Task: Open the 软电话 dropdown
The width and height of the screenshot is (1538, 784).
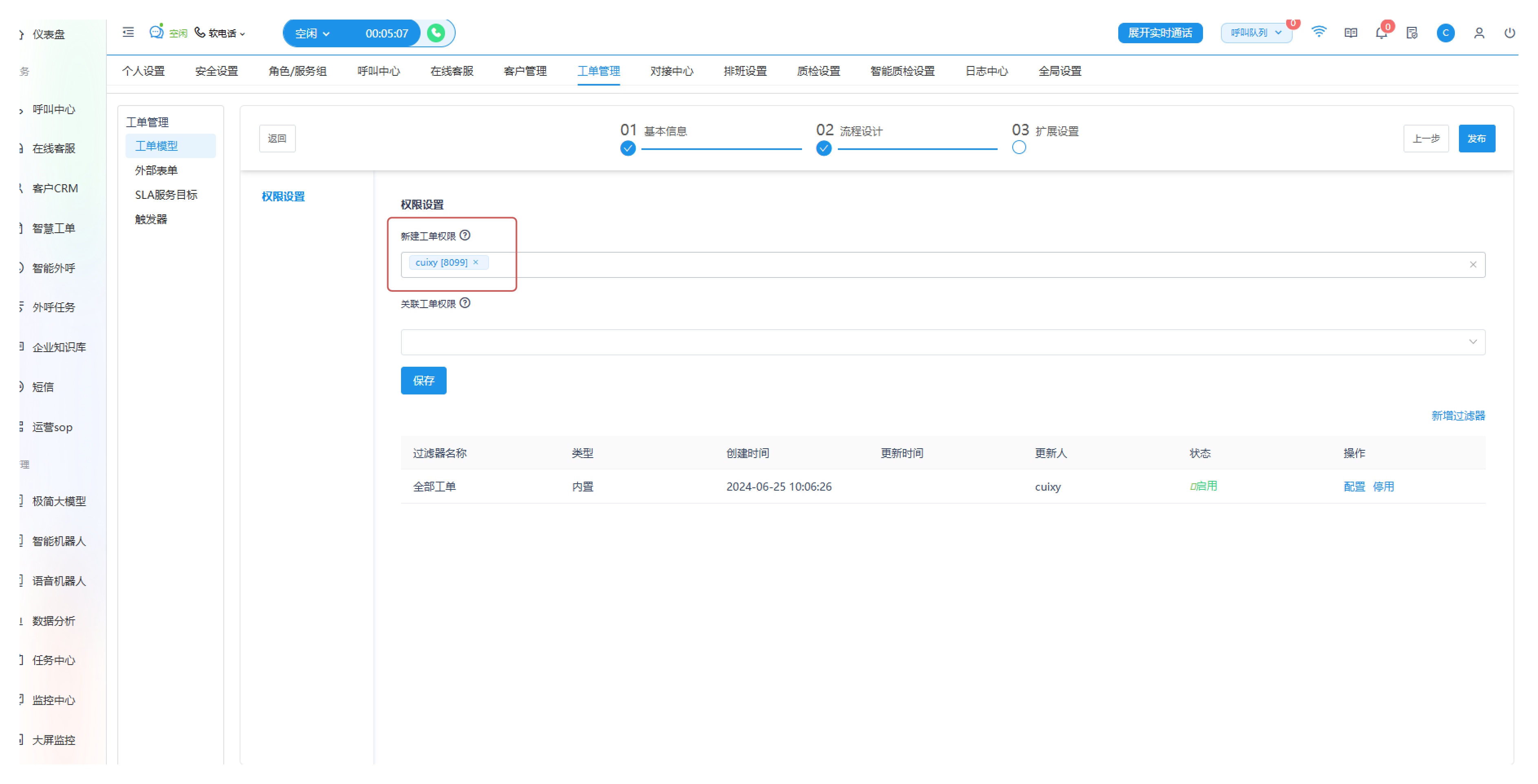Action: [x=220, y=33]
